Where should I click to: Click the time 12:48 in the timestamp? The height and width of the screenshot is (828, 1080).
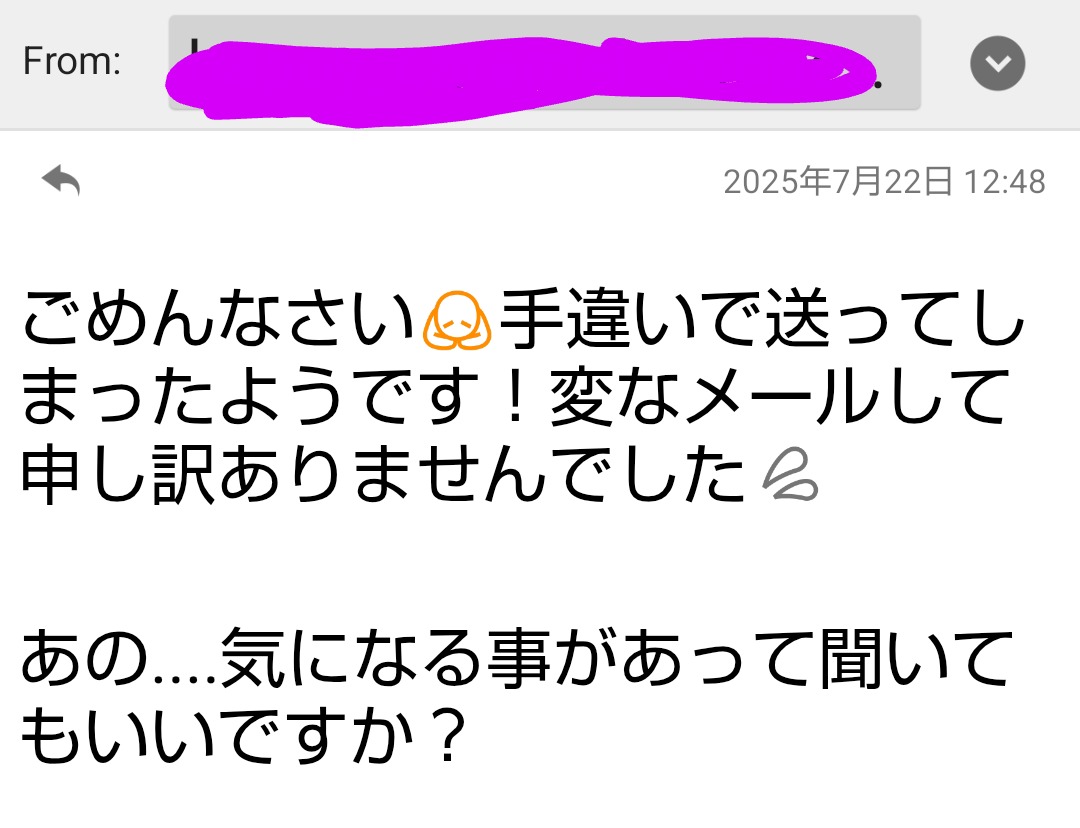pyautogui.click(x=1004, y=183)
